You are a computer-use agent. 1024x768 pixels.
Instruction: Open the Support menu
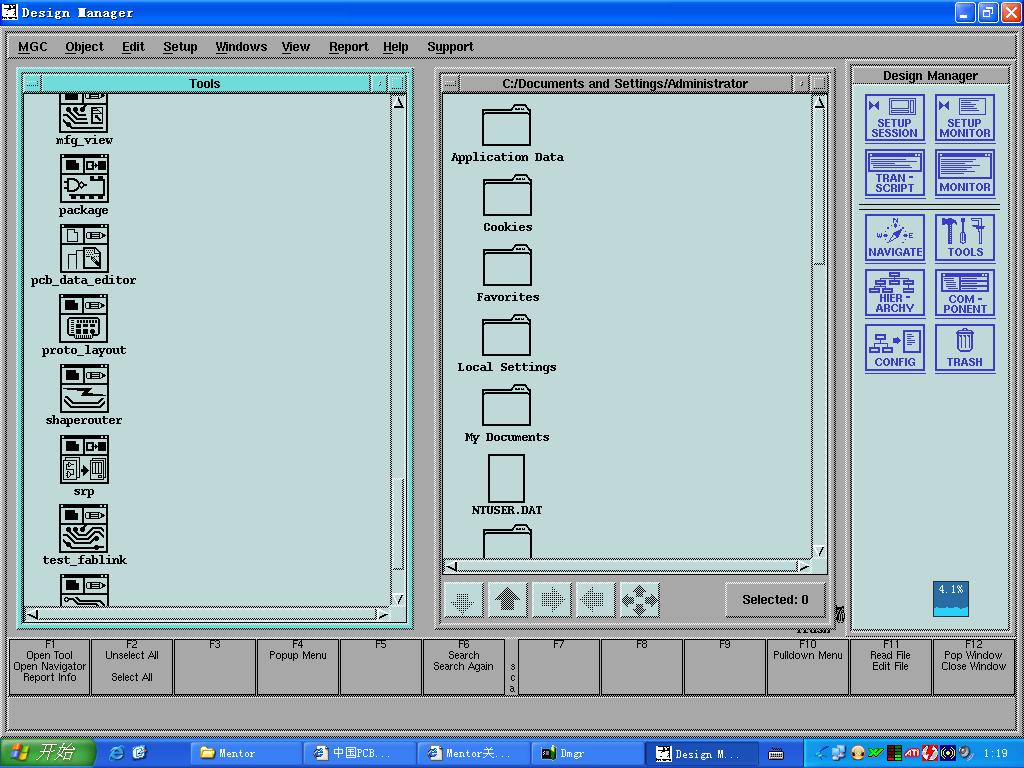coord(451,47)
